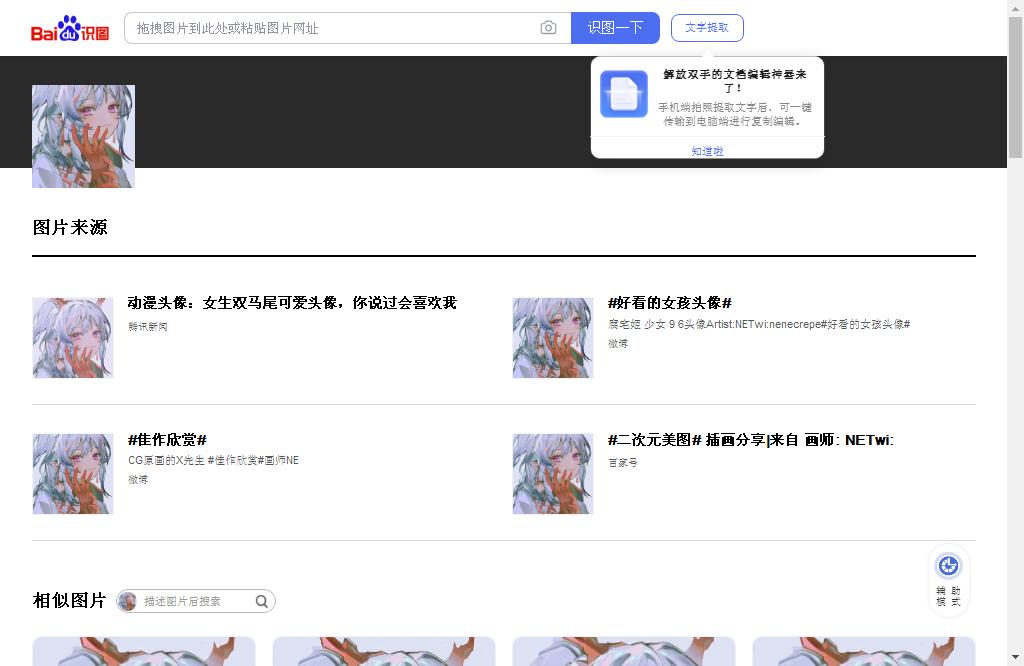Open the second similar image card
Screen dimensions: 1024x666
click(x=384, y=652)
